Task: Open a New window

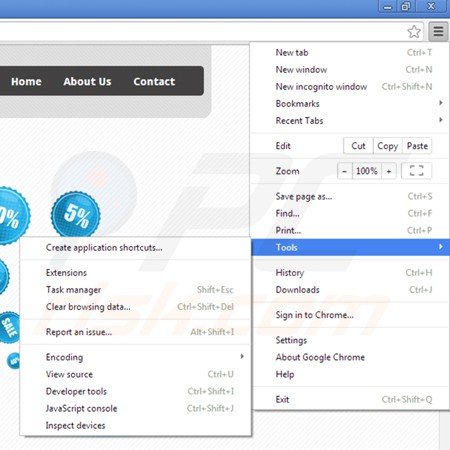Action: pyautogui.click(x=350, y=70)
